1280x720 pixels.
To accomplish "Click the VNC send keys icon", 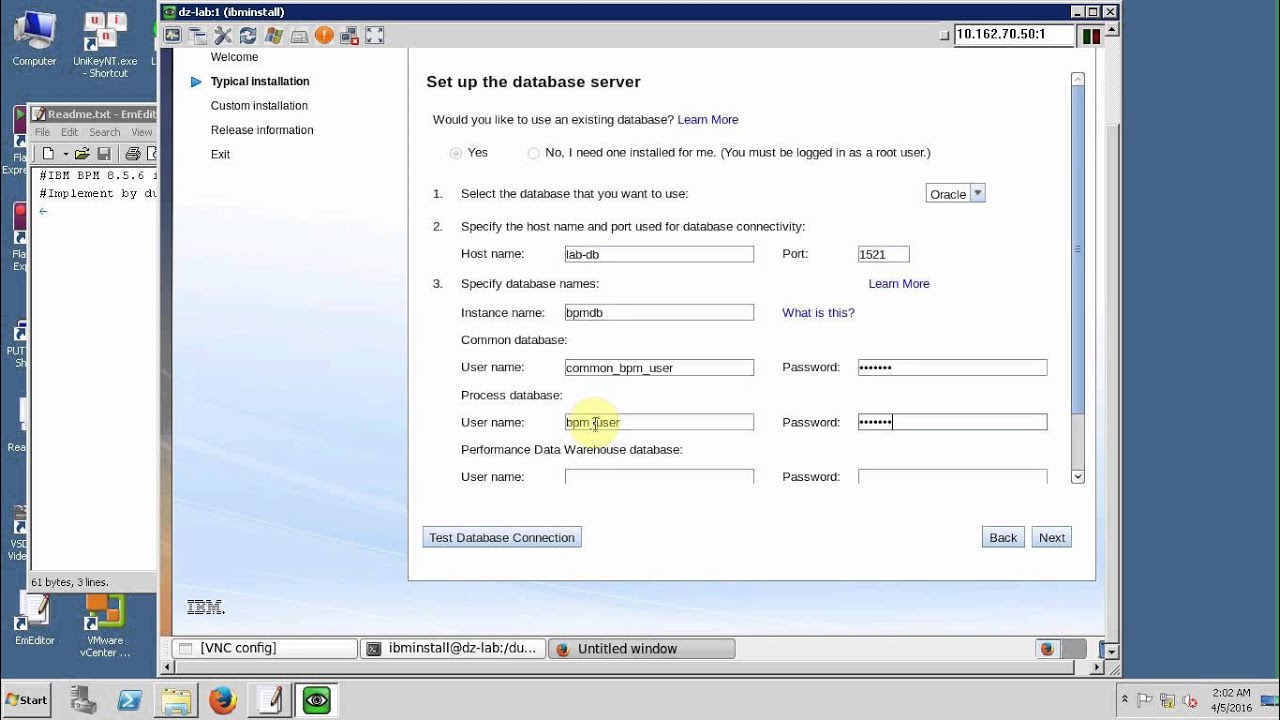I will point(299,35).
